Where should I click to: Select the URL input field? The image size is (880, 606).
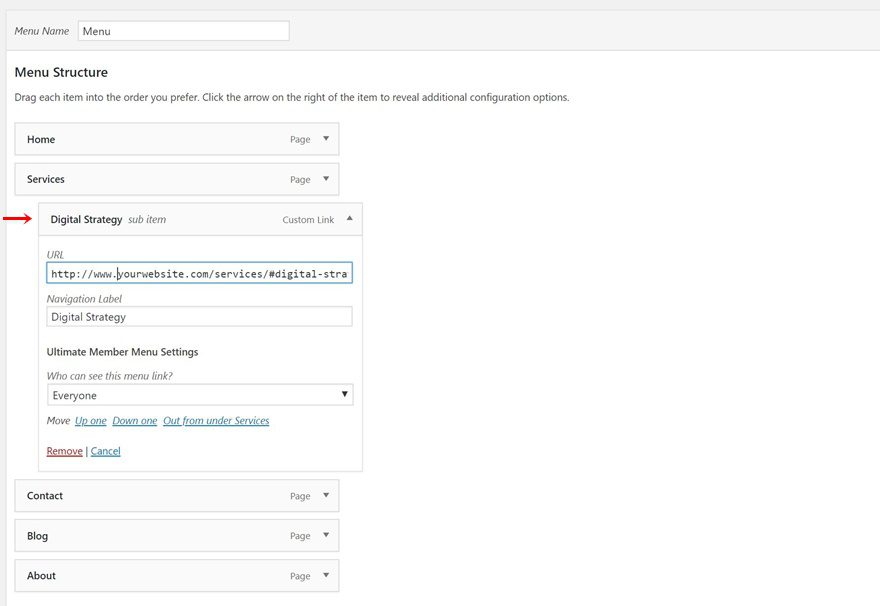point(199,272)
